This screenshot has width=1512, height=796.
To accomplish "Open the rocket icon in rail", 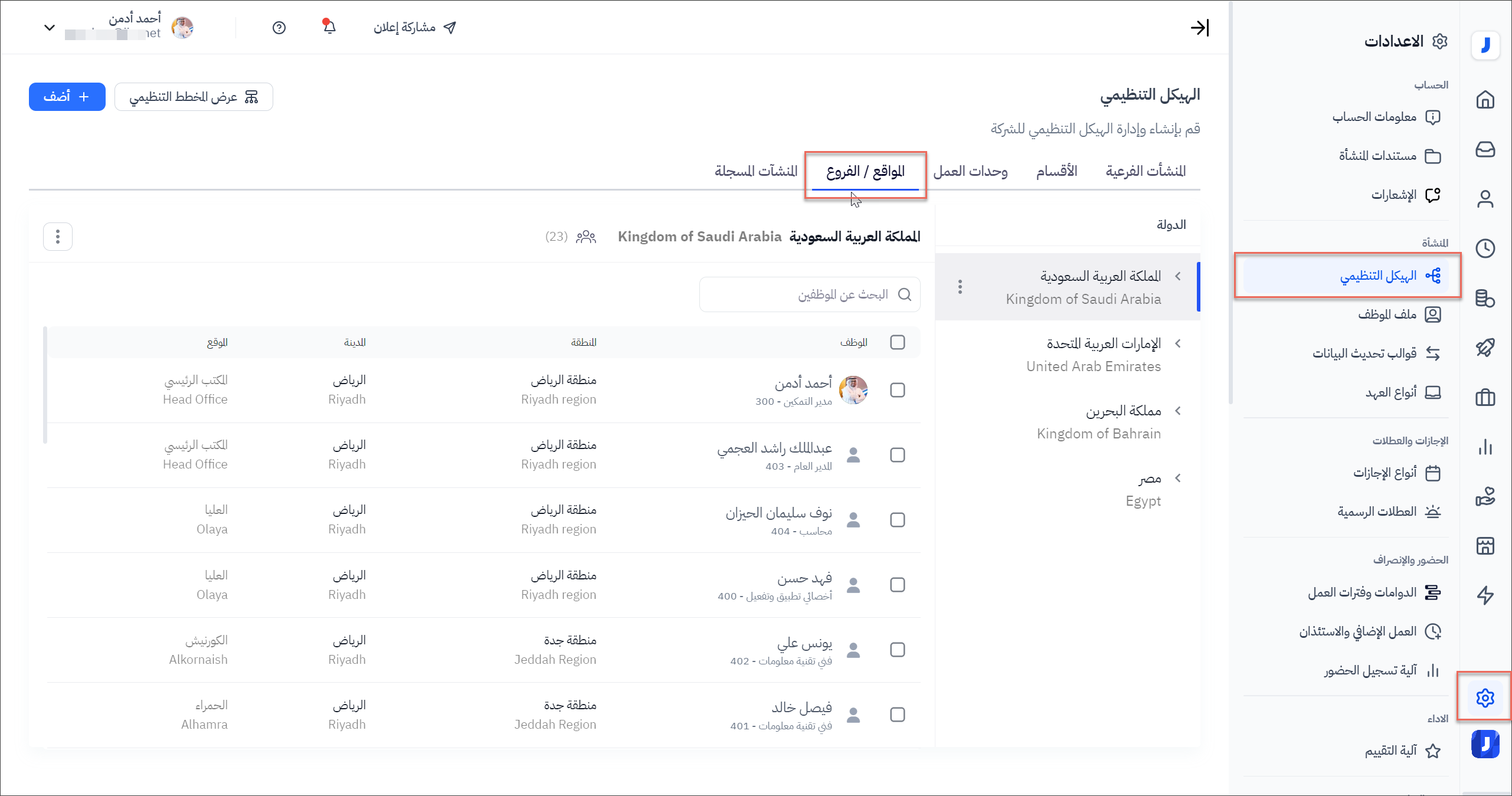I will tap(1485, 348).
